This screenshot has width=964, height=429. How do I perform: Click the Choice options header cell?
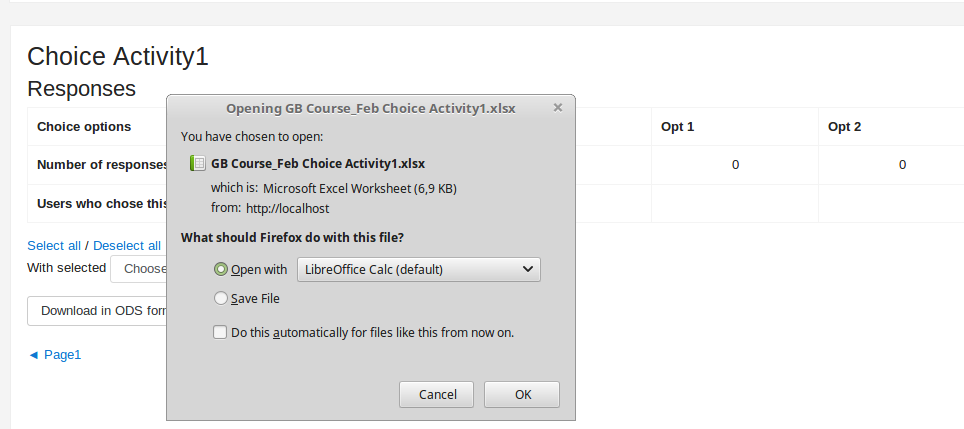[x=84, y=127]
